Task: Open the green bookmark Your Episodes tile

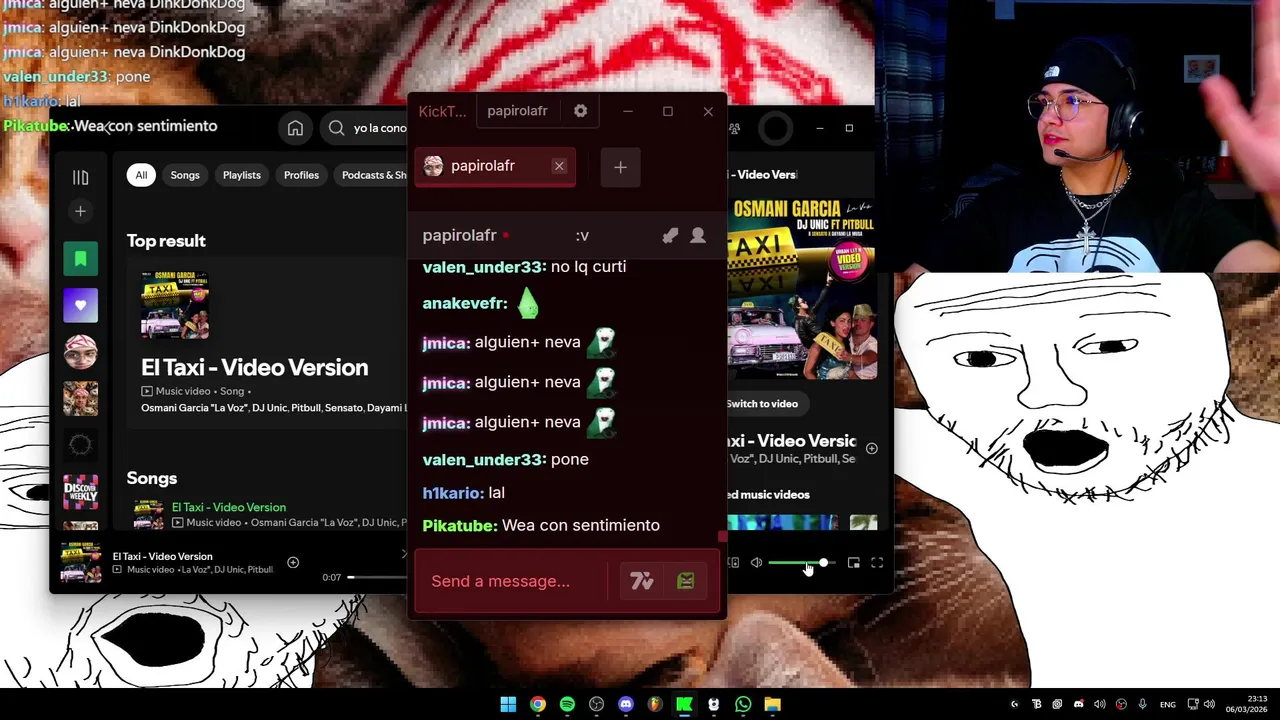Action: [81, 258]
